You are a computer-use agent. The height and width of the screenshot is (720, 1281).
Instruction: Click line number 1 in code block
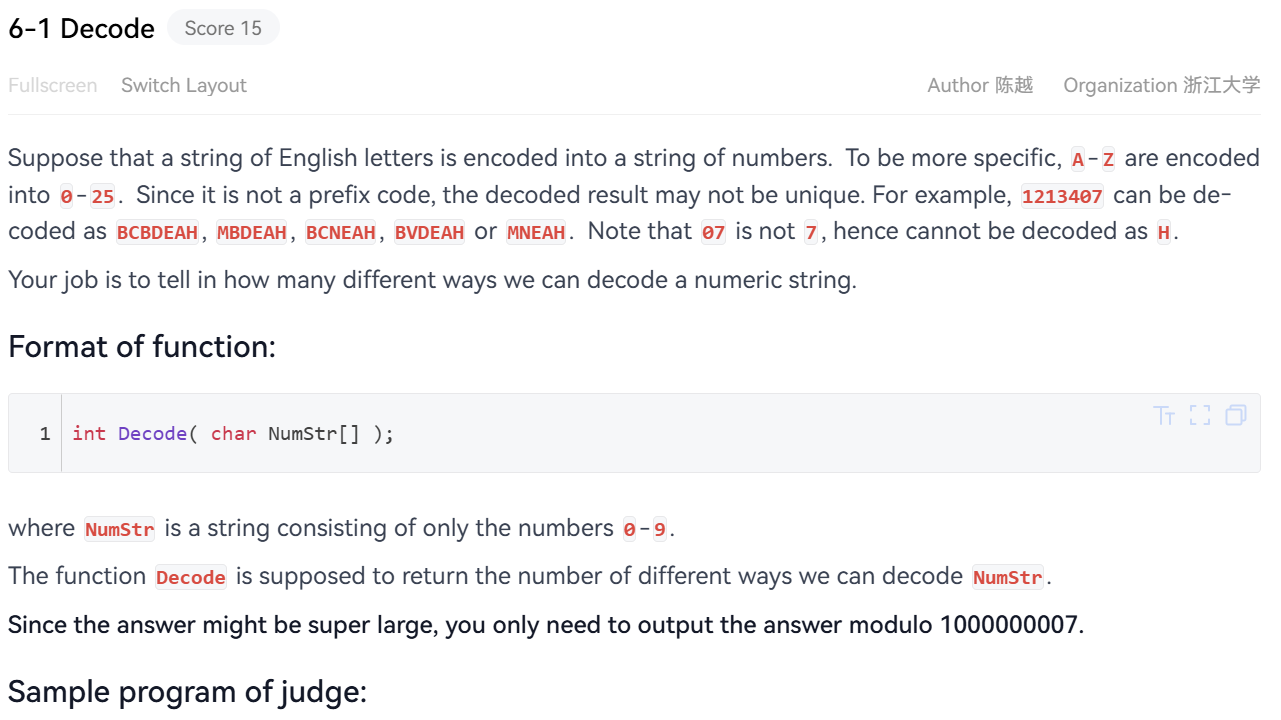(44, 433)
